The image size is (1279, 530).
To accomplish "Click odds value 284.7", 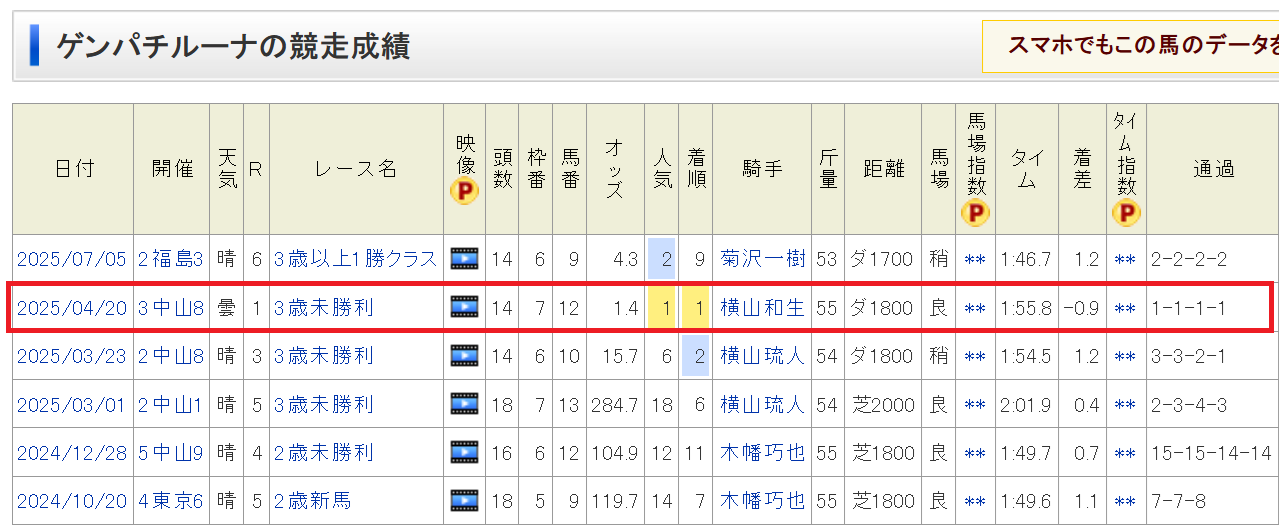I will coord(614,405).
